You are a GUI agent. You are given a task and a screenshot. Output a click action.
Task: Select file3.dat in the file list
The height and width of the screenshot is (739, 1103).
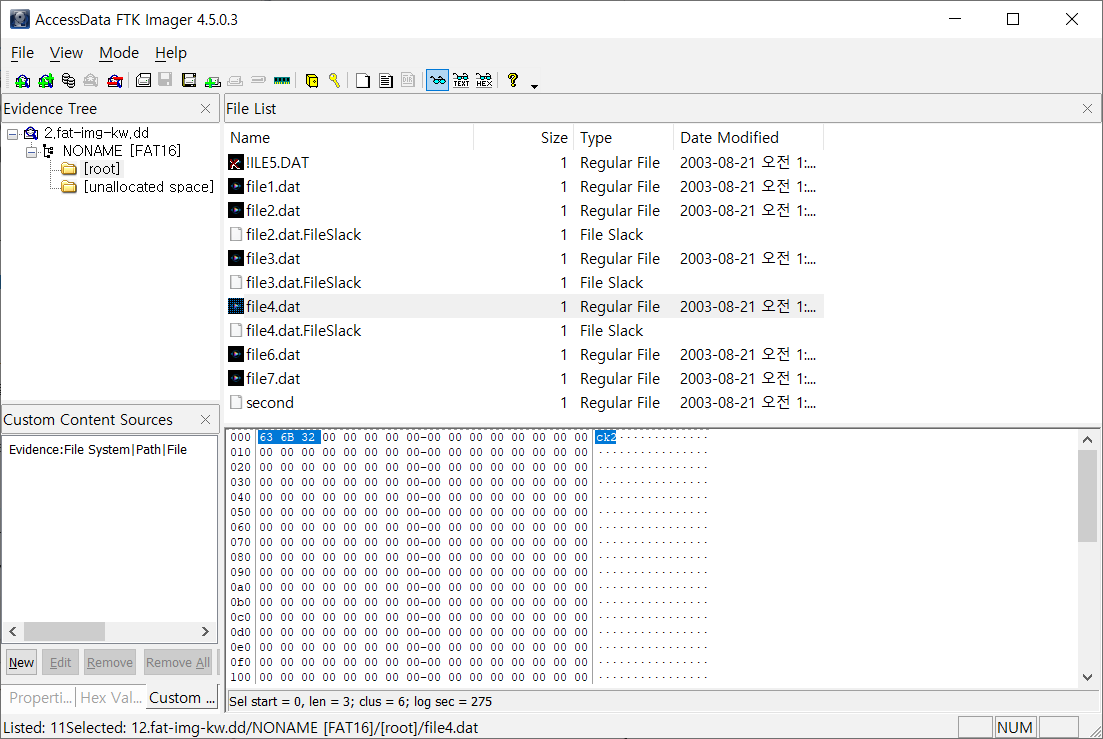point(273,259)
